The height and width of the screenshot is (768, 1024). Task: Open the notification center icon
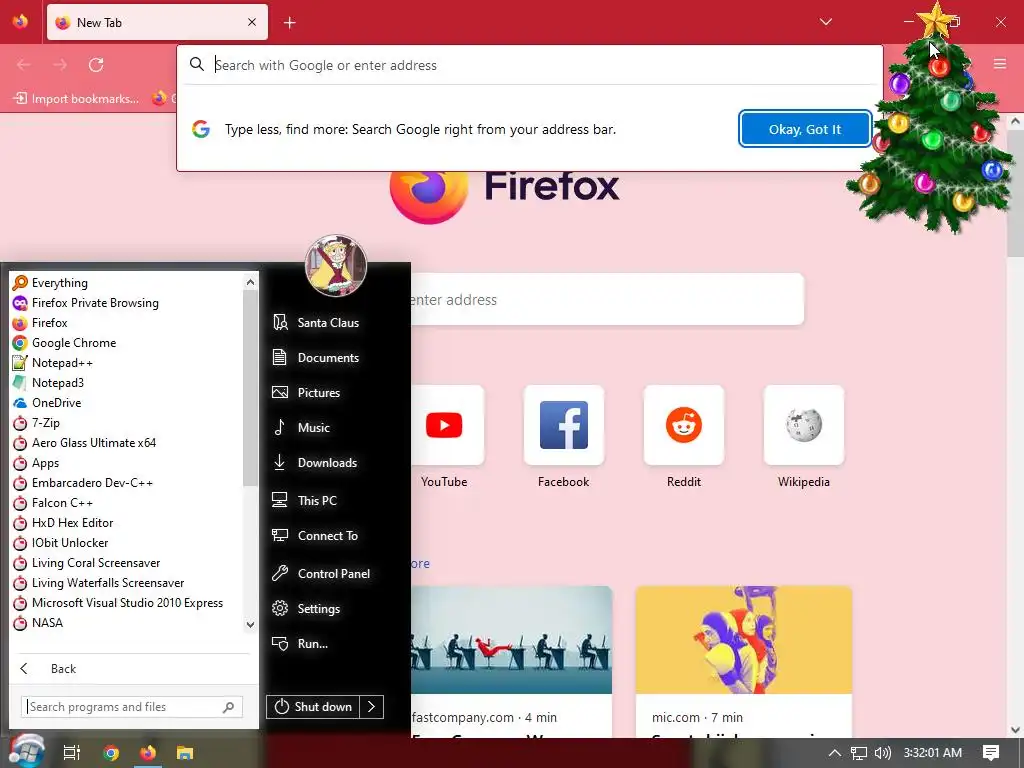point(991,753)
